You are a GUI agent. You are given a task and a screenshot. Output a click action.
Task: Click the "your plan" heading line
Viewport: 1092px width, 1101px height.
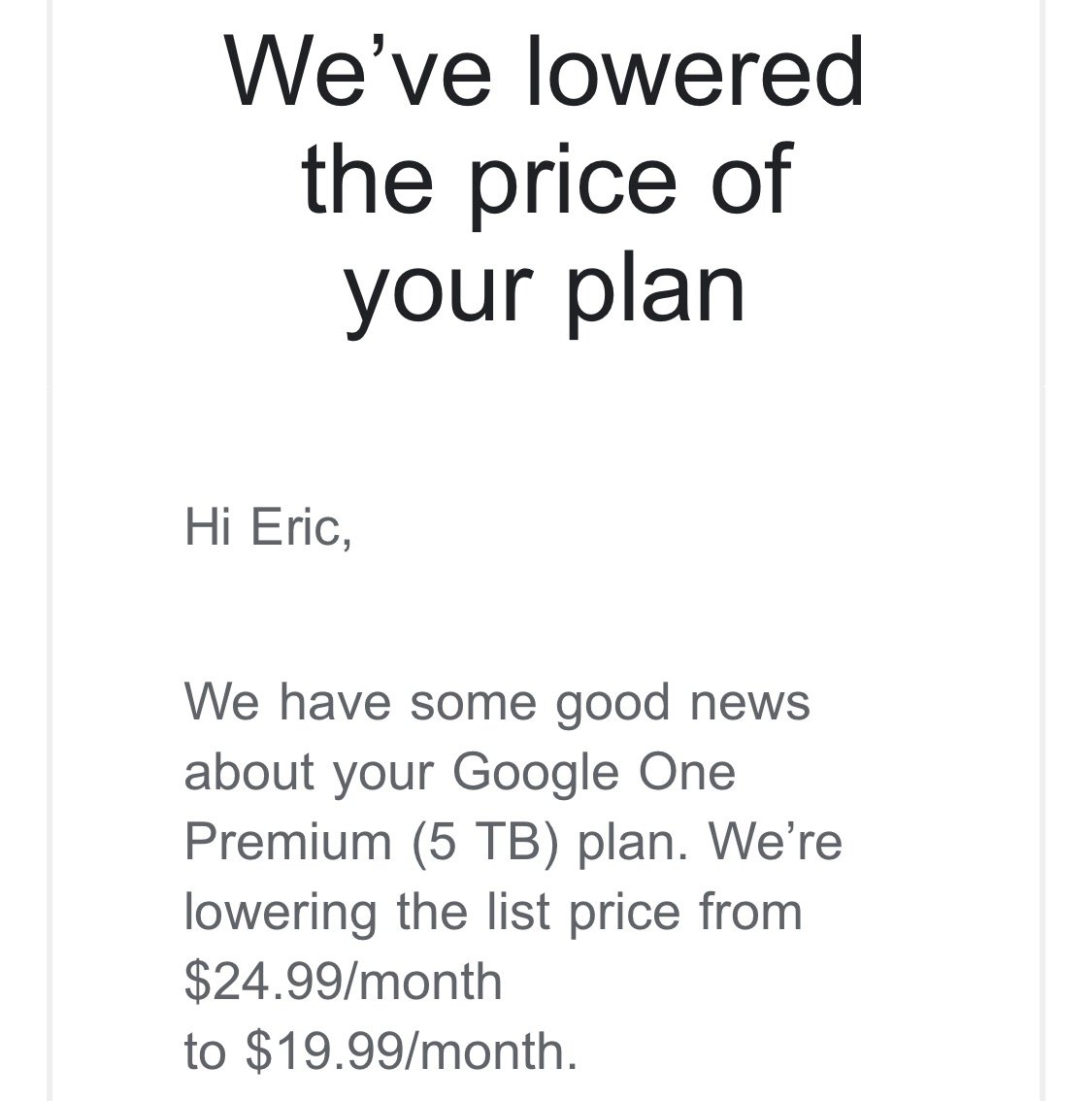(x=546, y=286)
